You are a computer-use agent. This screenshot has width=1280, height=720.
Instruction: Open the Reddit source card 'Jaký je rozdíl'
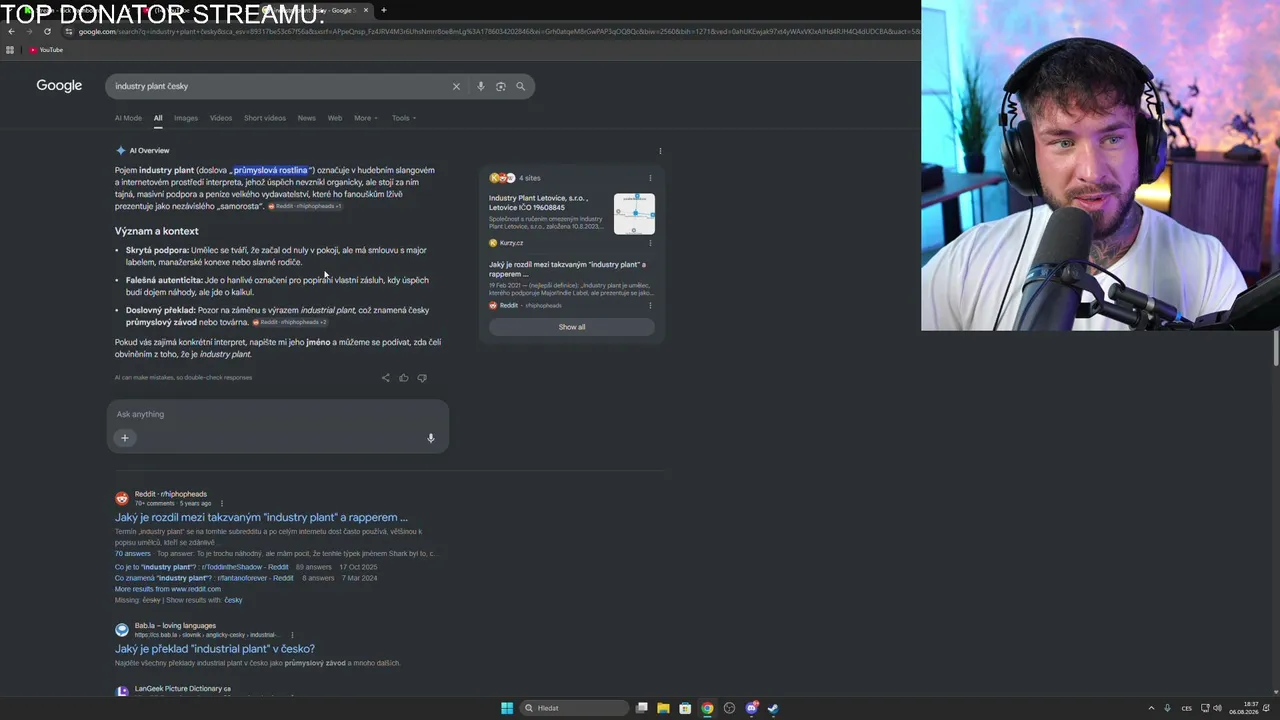(567, 269)
